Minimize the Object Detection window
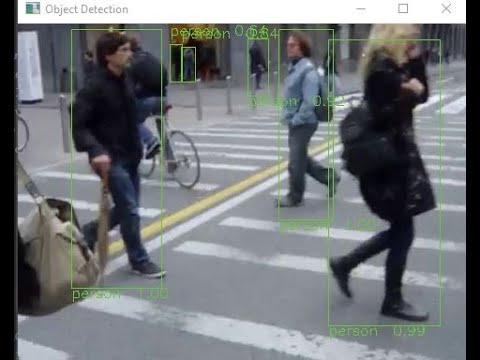The height and width of the screenshot is (360, 480). tap(361, 9)
